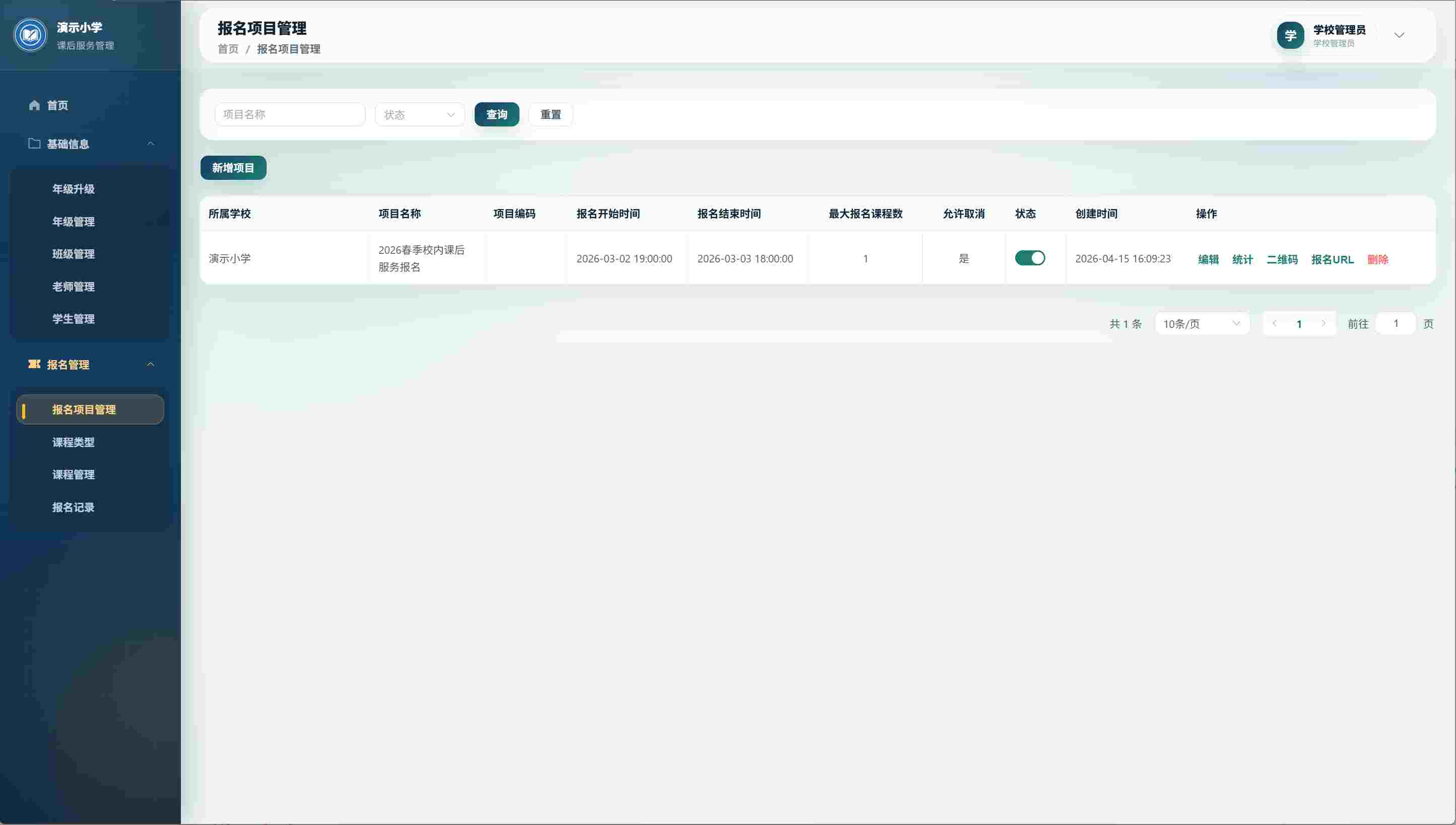Focus the 项目名称 search field
1456x825 pixels.
pyautogui.click(x=290, y=114)
